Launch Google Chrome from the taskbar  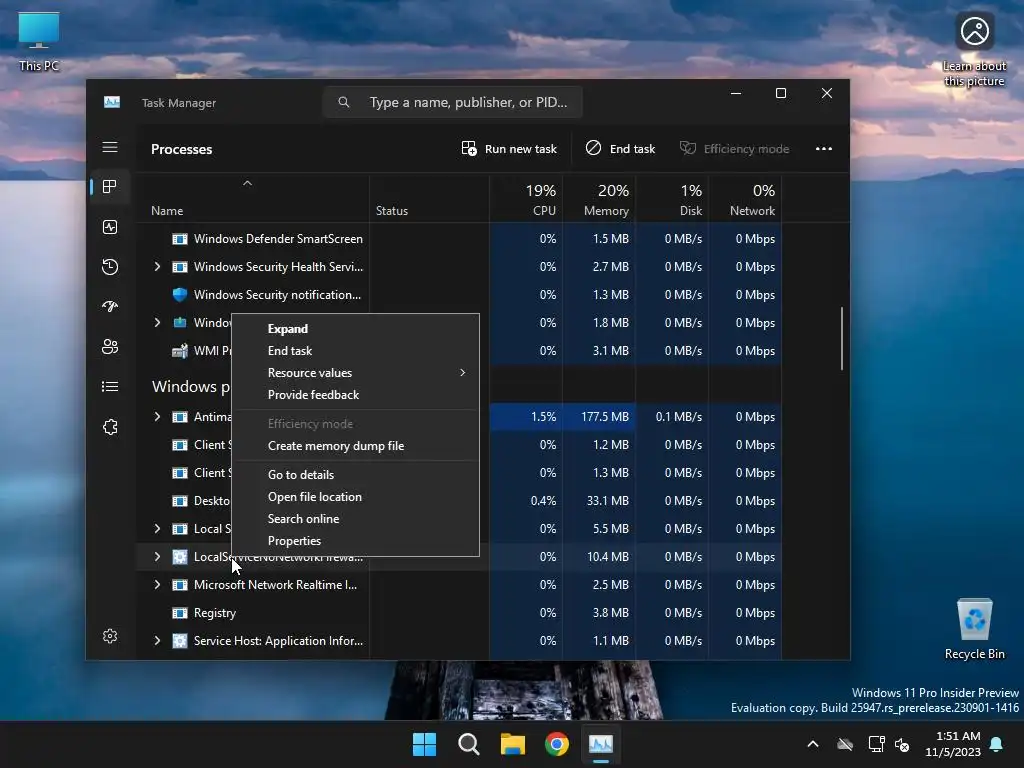click(556, 744)
